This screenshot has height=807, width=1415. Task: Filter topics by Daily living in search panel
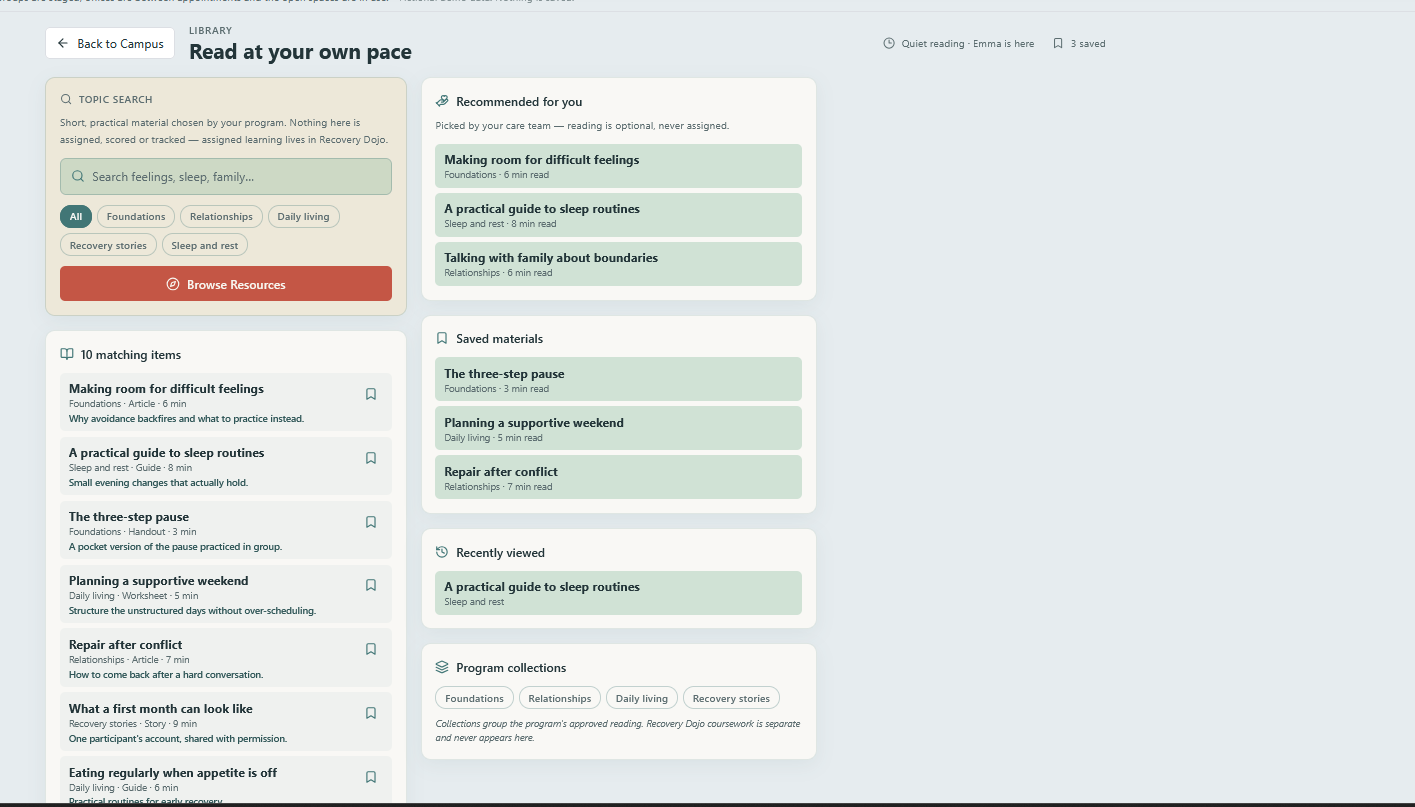(304, 216)
